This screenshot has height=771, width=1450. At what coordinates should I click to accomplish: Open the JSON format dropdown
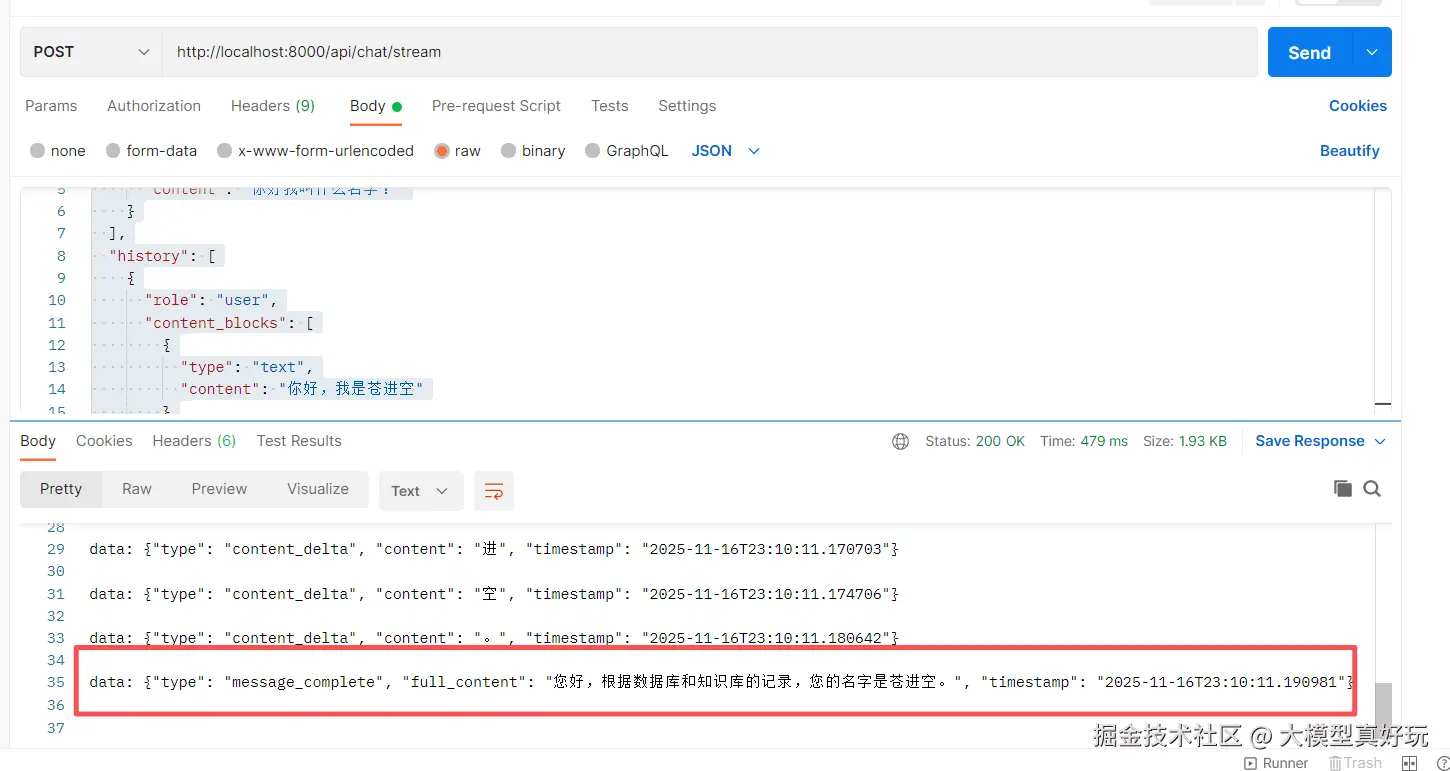[x=726, y=151]
